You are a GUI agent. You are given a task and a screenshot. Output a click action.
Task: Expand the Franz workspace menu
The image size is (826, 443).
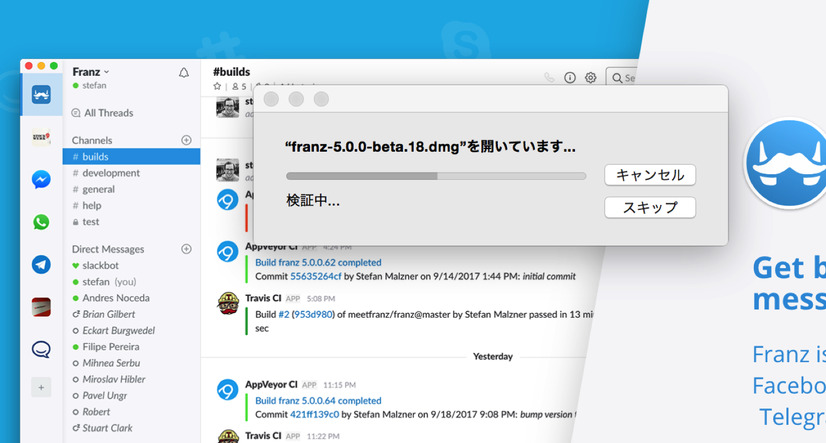tap(91, 72)
